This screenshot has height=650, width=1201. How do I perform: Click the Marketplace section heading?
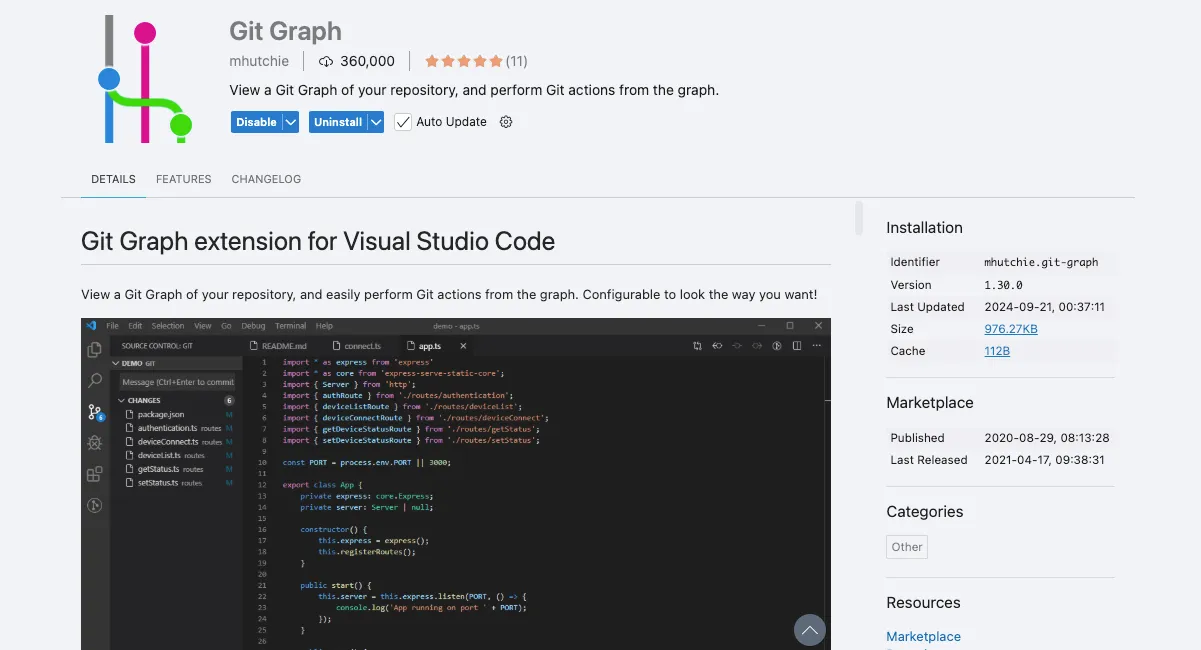coord(929,403)
